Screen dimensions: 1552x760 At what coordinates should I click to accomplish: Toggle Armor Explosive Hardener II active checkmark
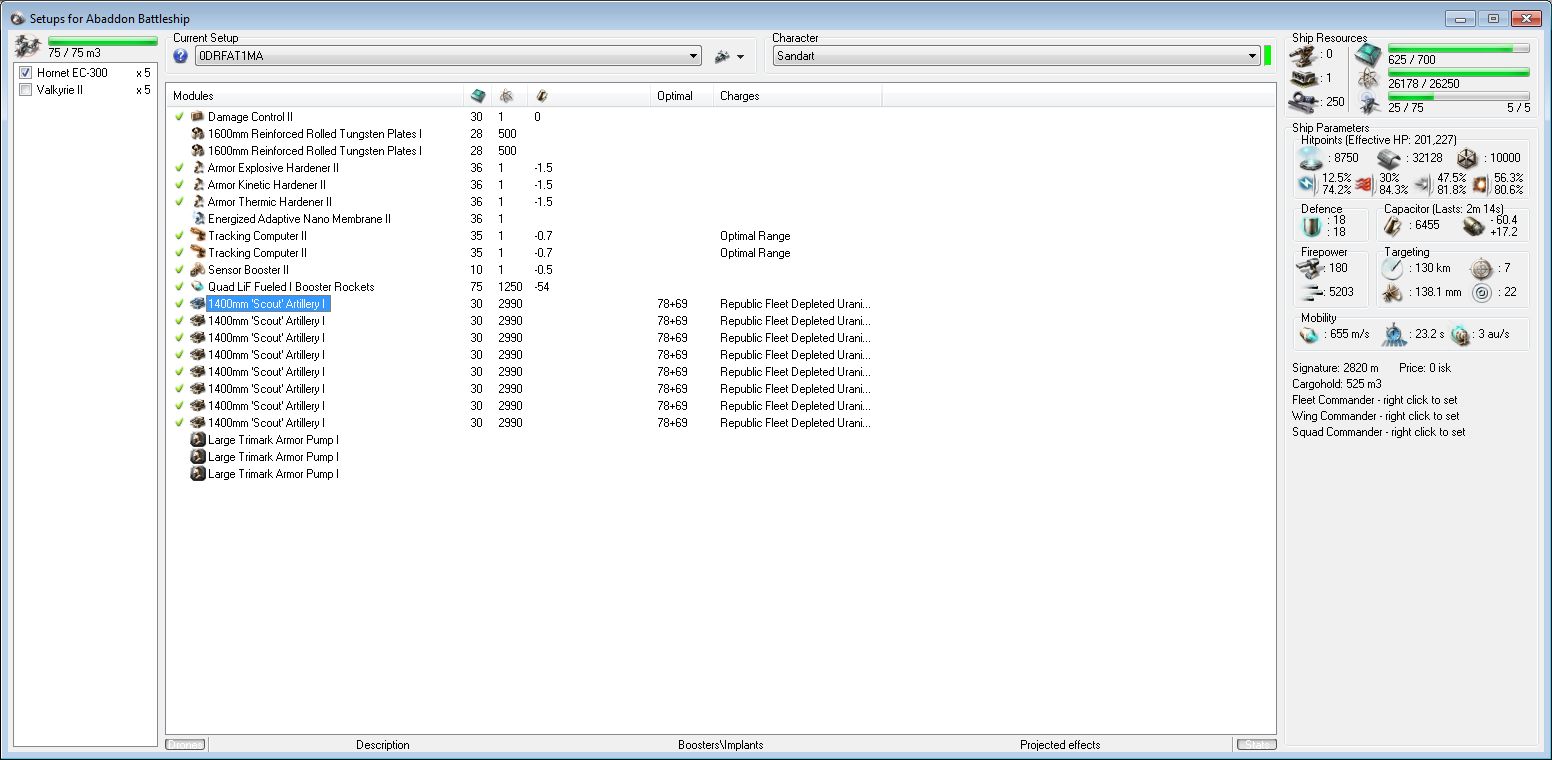179,168
